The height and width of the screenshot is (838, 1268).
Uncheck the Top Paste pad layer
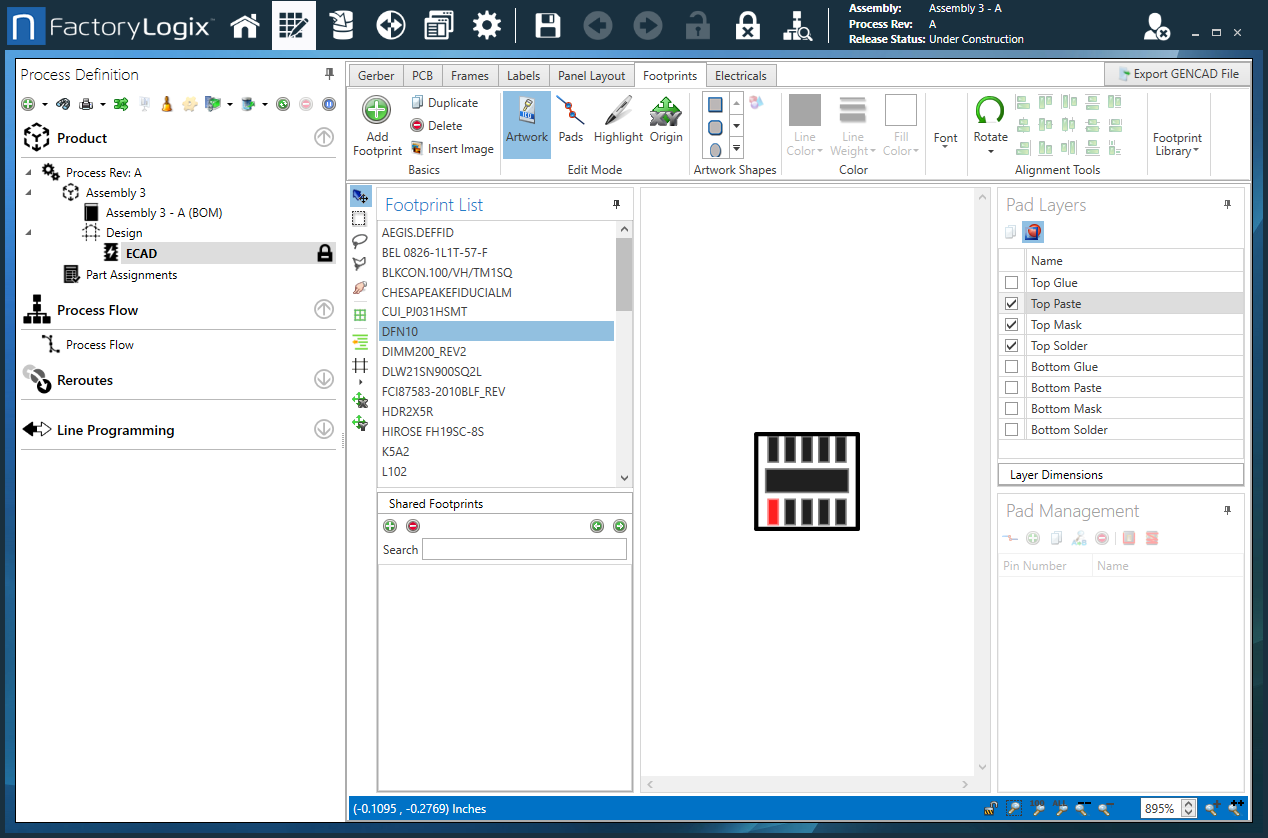tap(1011, 303)
